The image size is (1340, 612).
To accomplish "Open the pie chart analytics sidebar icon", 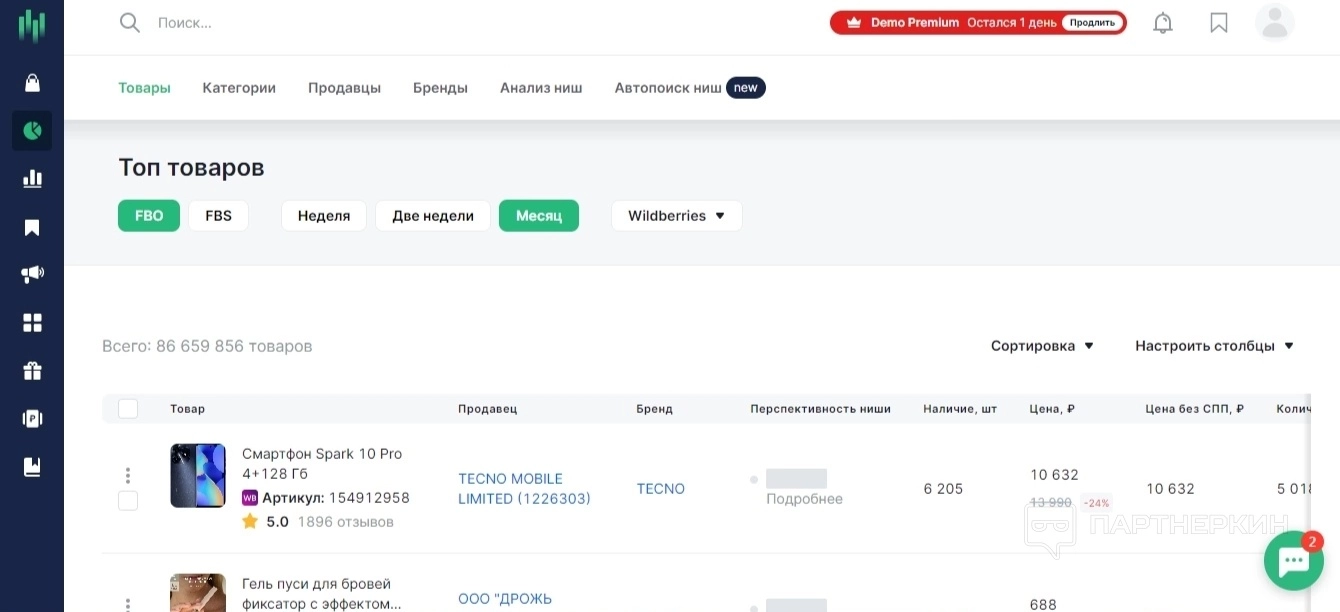I will [32, 130].
